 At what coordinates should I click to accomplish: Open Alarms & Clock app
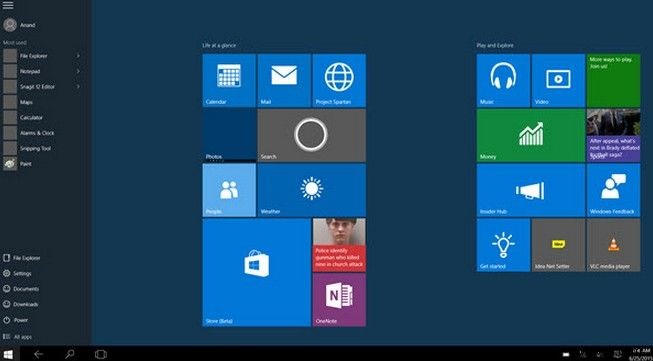coord(42,133)
